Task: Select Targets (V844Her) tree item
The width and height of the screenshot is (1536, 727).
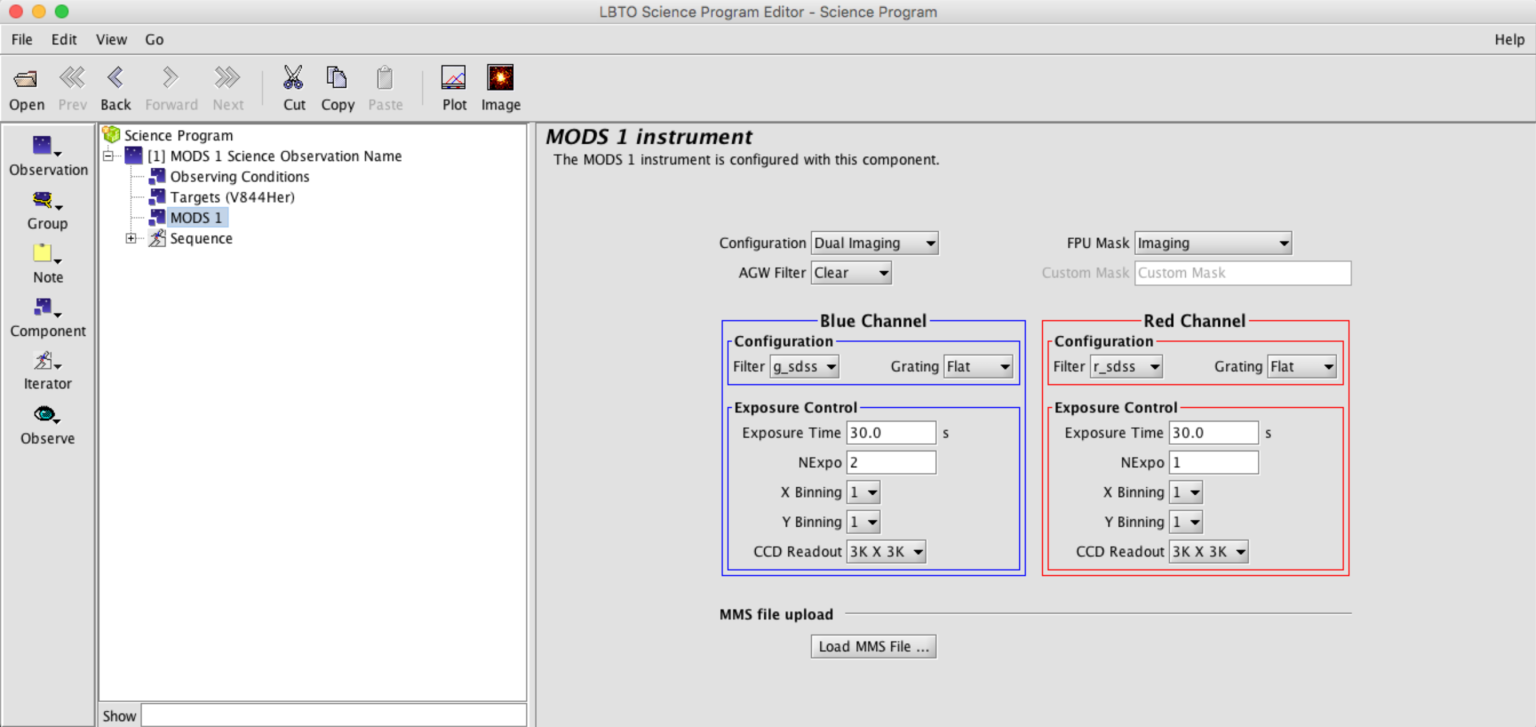Action: pos(222,197)
